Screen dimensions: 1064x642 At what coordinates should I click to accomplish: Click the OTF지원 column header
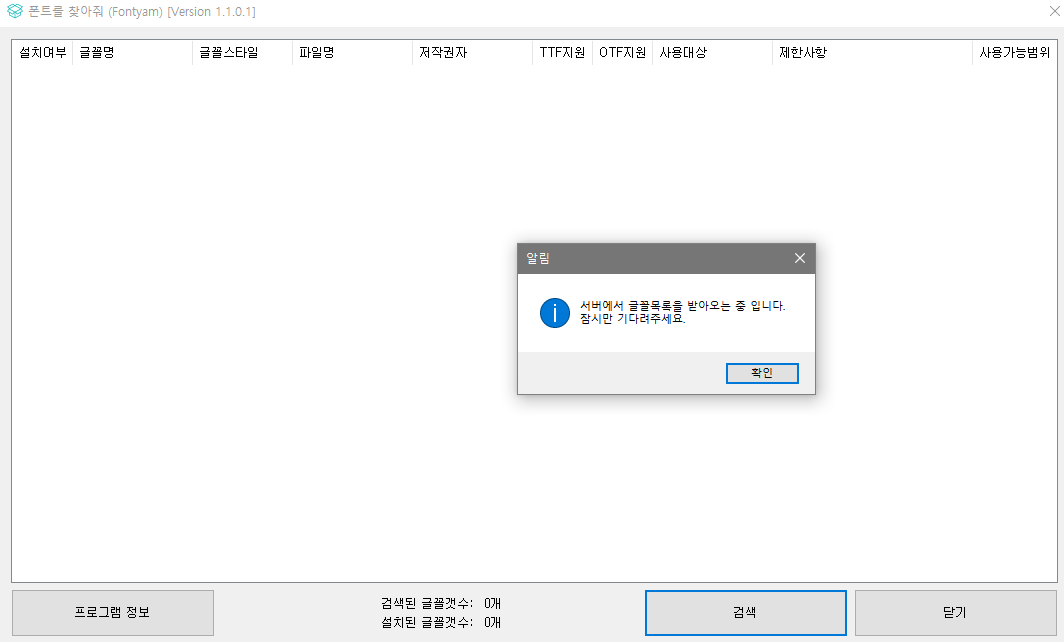coord(622,52)
